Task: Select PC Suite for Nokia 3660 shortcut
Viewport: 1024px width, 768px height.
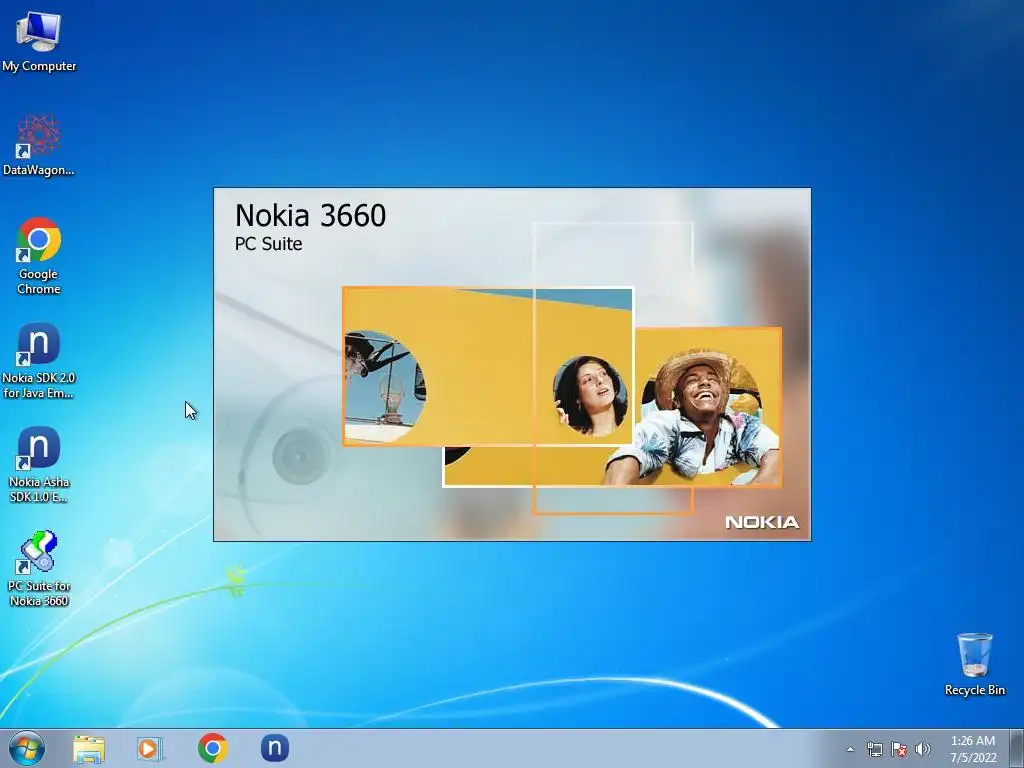Action: click(39, 568)
